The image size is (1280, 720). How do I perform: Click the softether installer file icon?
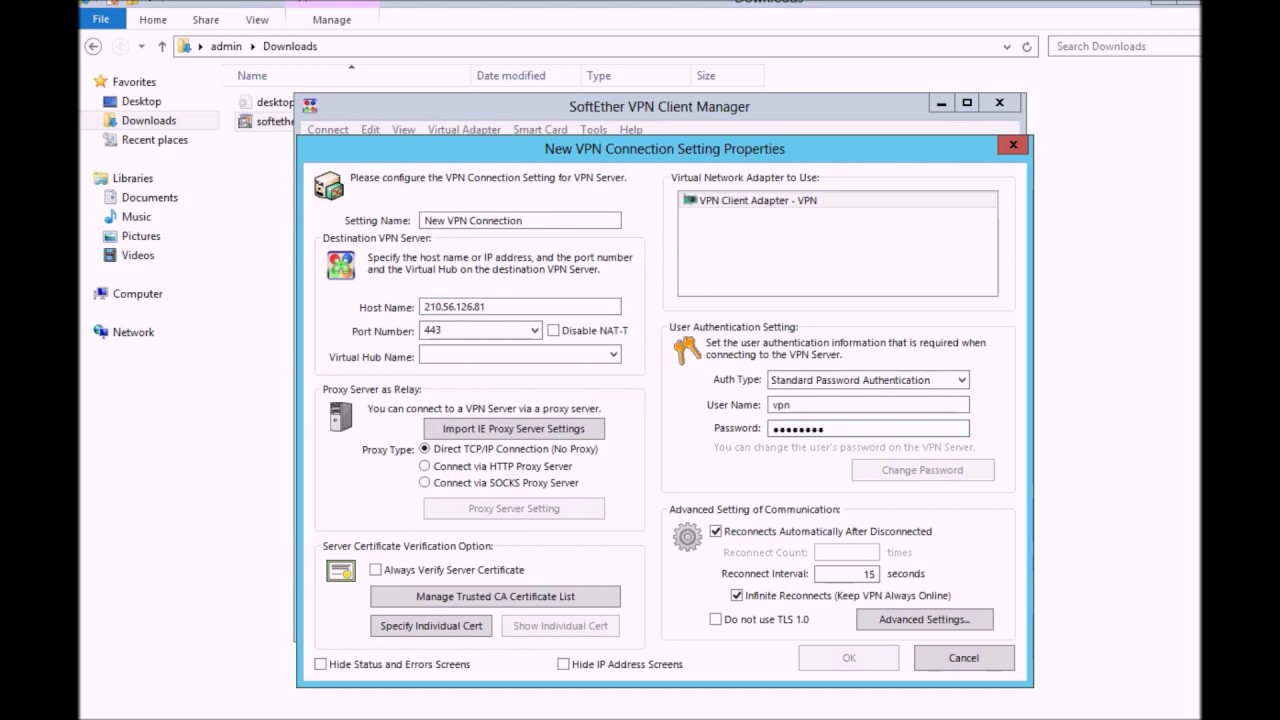(245, 121)
